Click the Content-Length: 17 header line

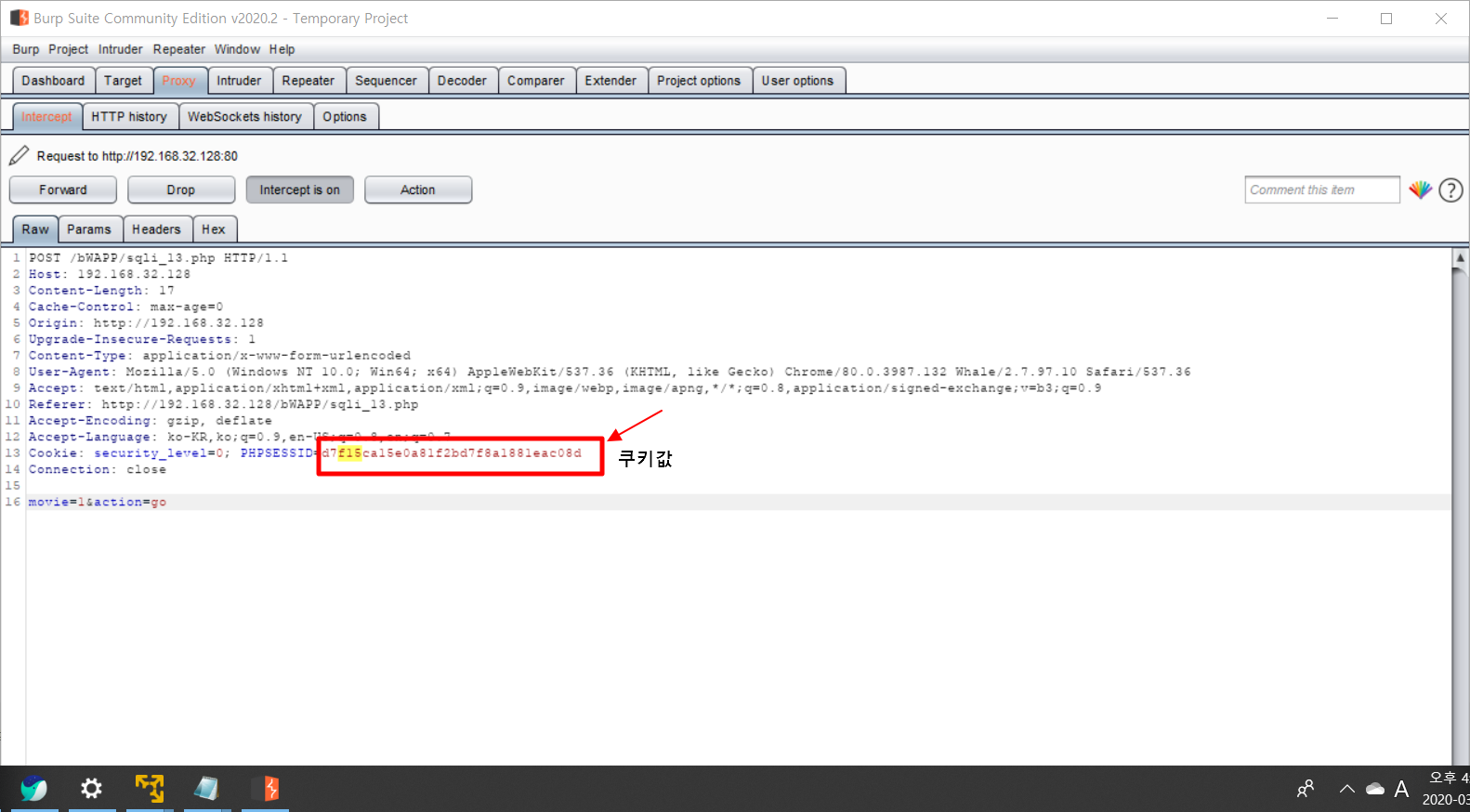coord(101,291)
